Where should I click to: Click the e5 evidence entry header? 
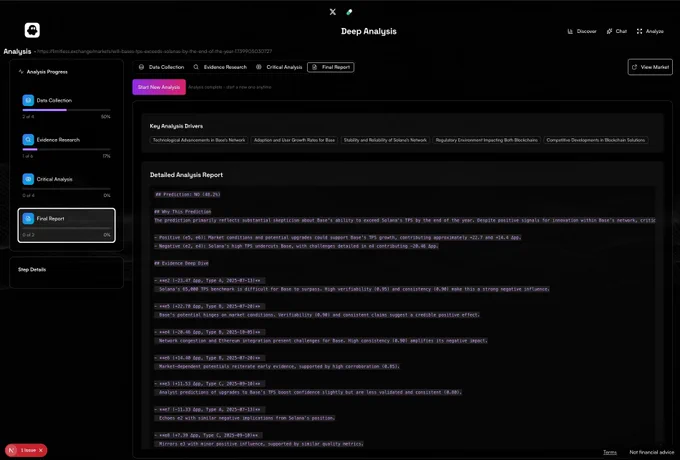point(209,306)
